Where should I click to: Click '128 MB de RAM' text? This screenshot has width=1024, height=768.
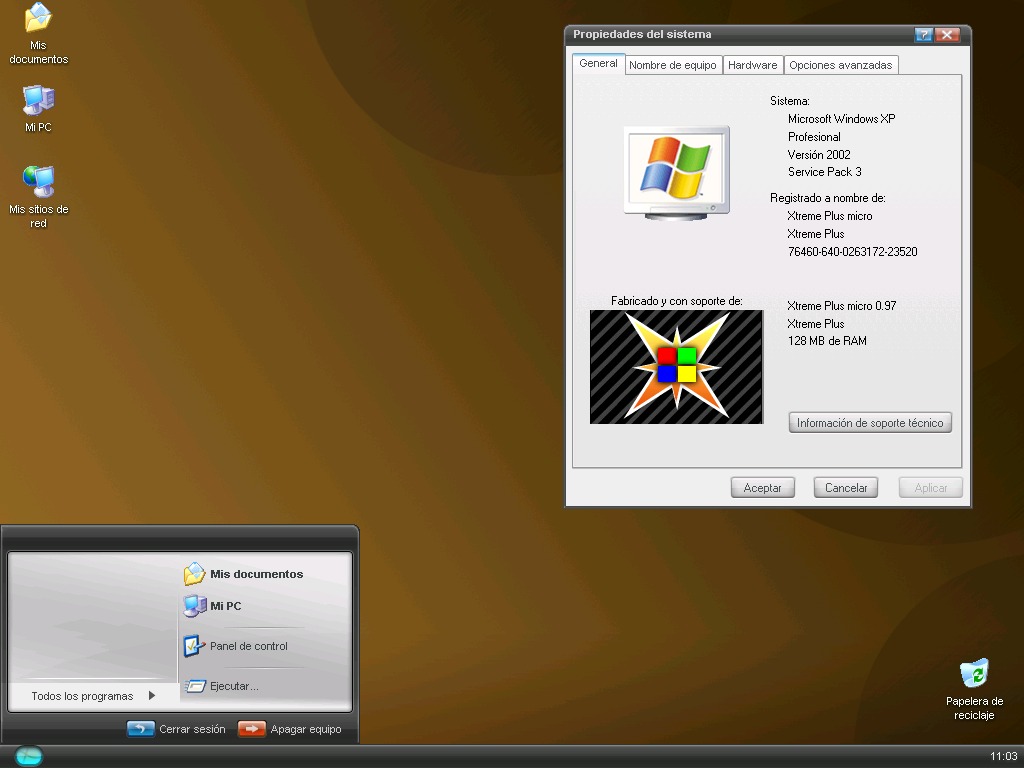pos(827,341)
